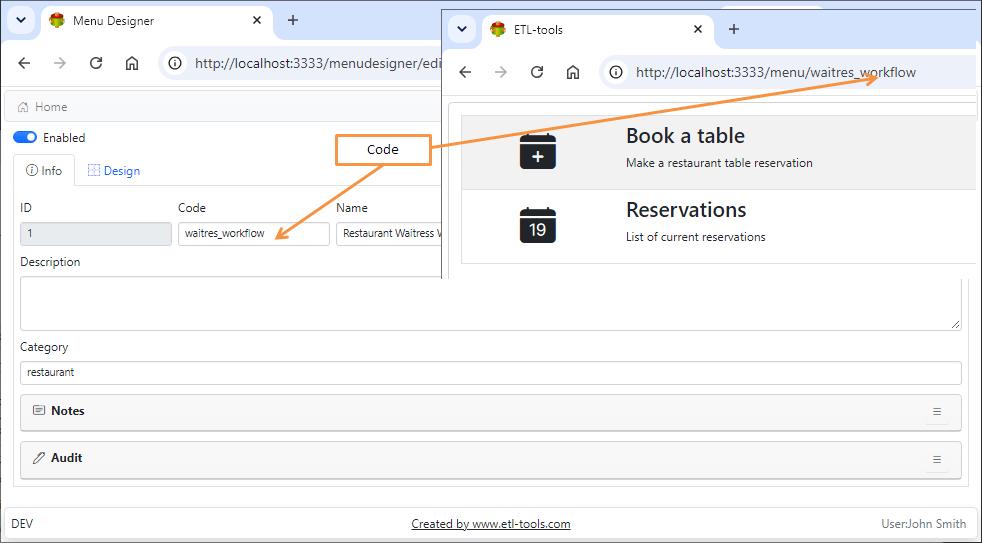
Task: Reload the Menu Designer page
Action: [x=96, y=63]
